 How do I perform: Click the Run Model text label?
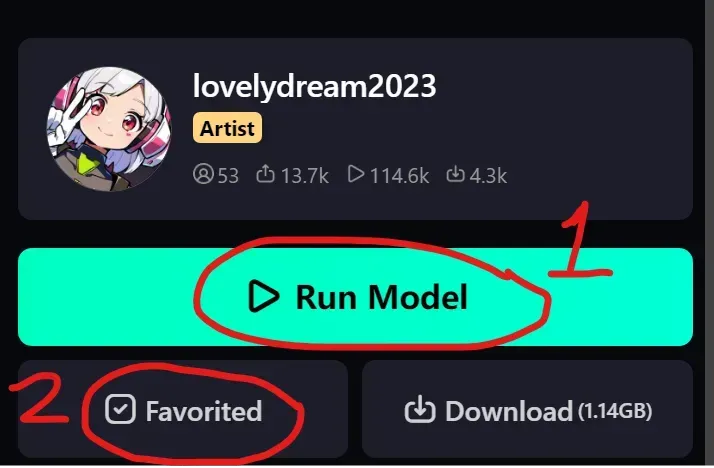[x=382, y=297]
